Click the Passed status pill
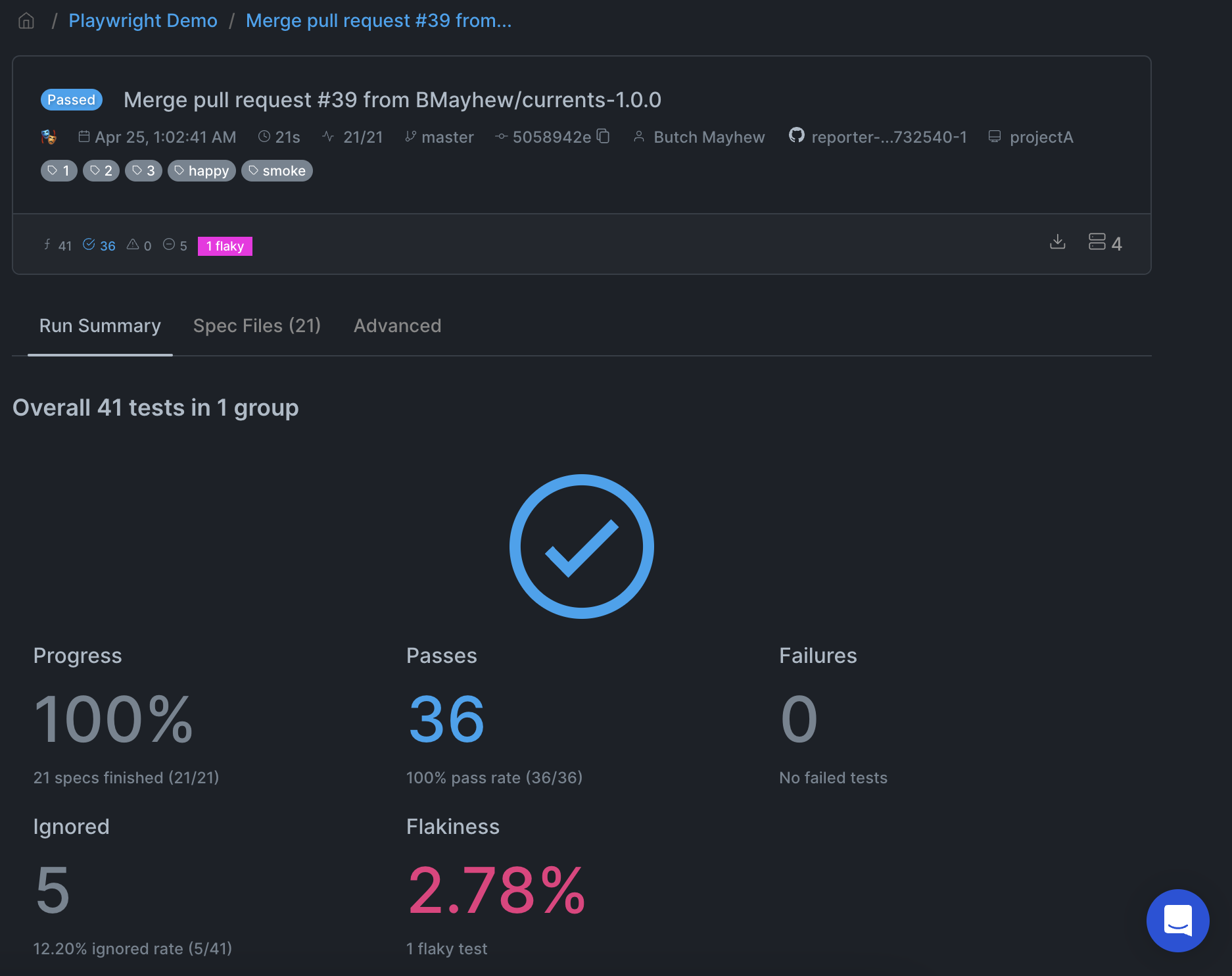 pyautogui.click(x=71, y=99)
